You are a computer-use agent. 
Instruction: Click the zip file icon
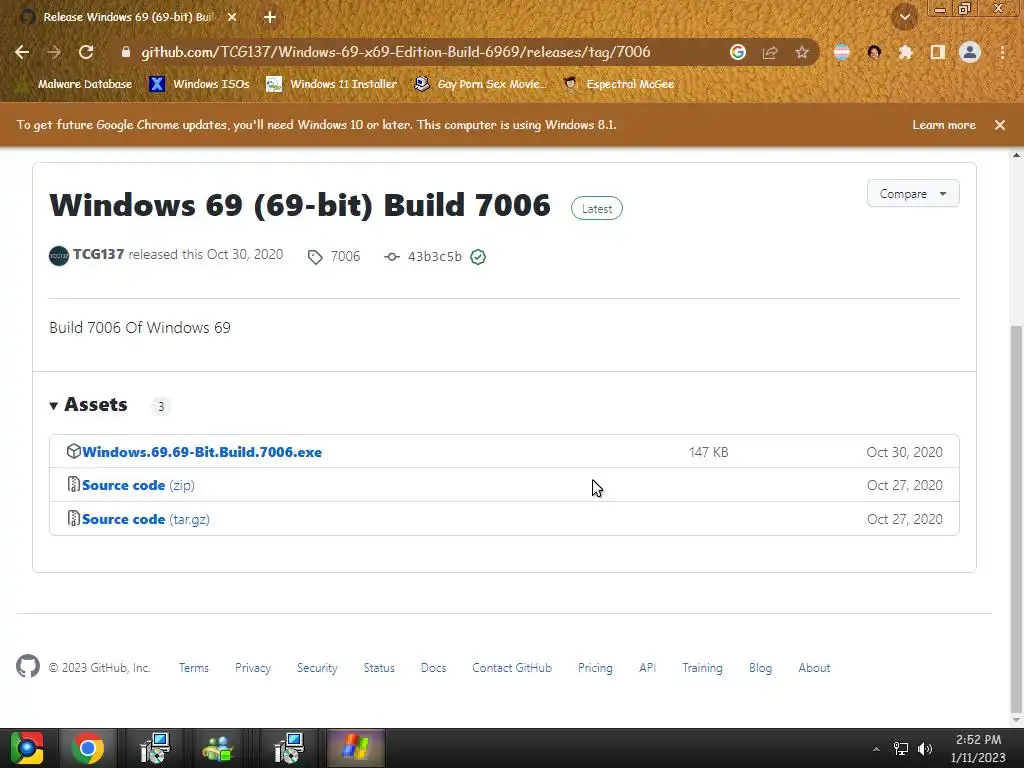tap(74, 485)
